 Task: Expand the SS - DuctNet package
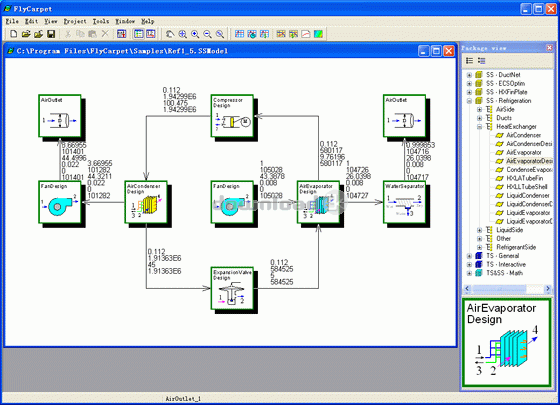pos(469,75)
